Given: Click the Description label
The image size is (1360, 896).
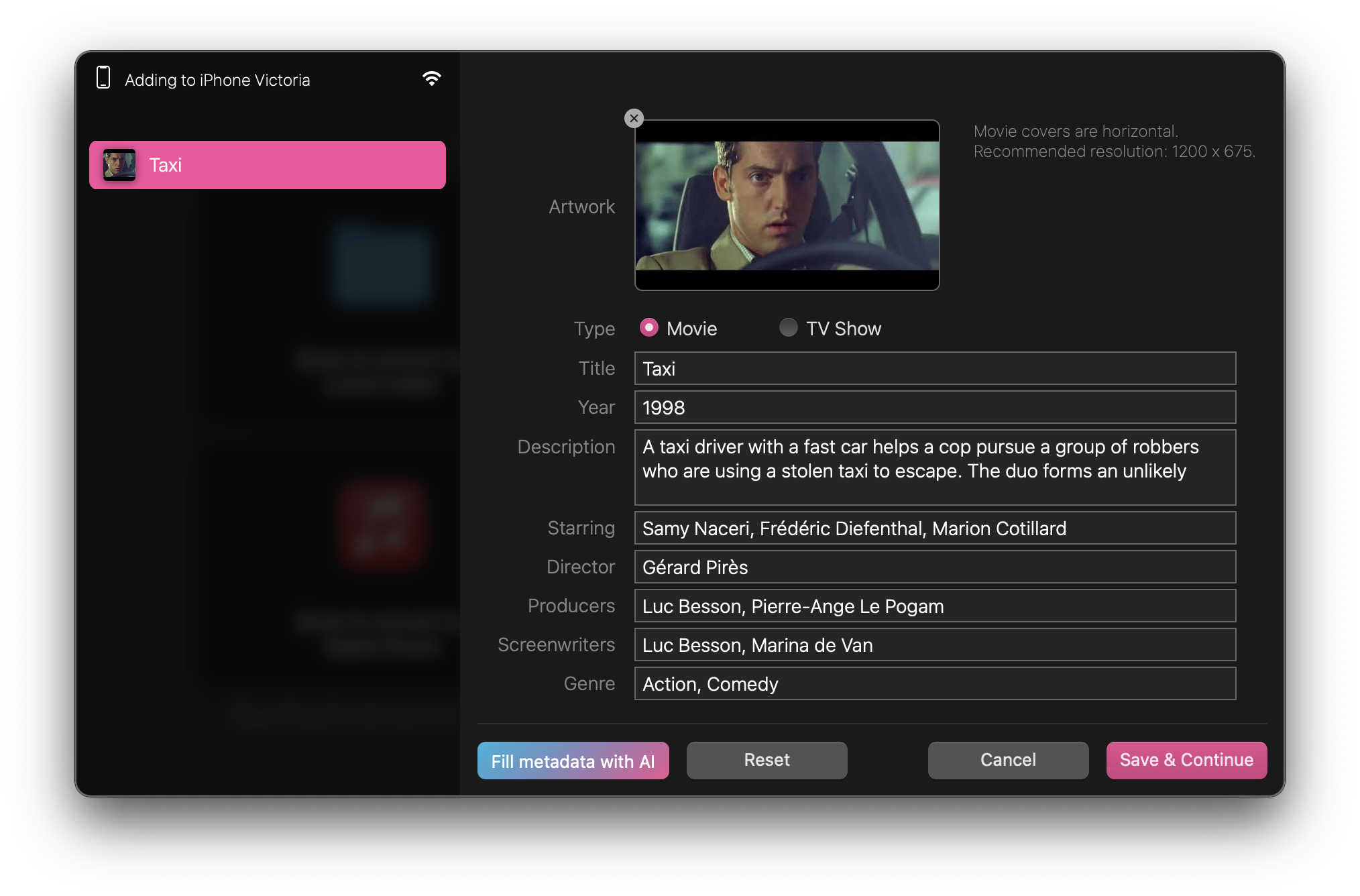Looking at the screenshot, I should (x=566, y=447).
